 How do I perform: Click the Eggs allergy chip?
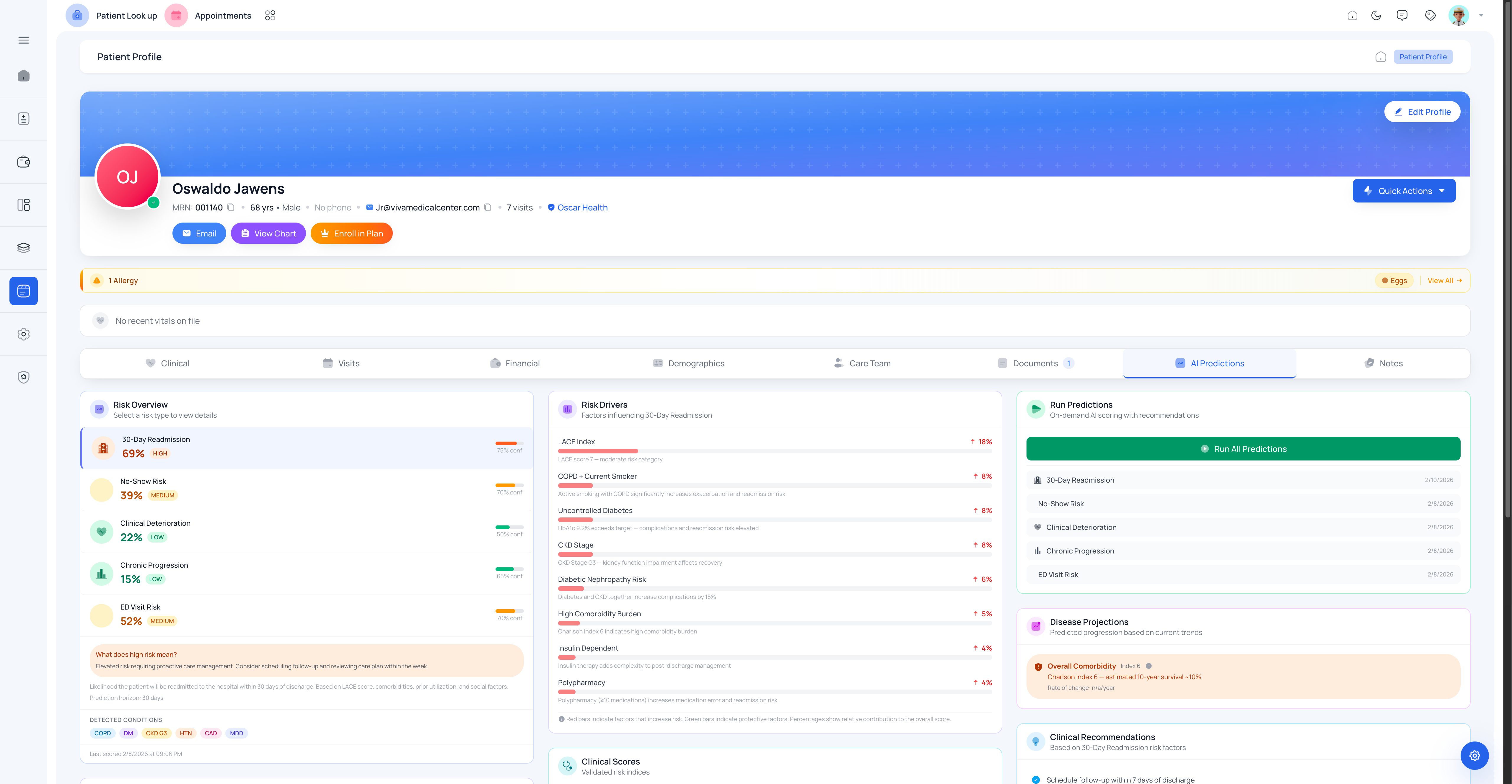1394,280
